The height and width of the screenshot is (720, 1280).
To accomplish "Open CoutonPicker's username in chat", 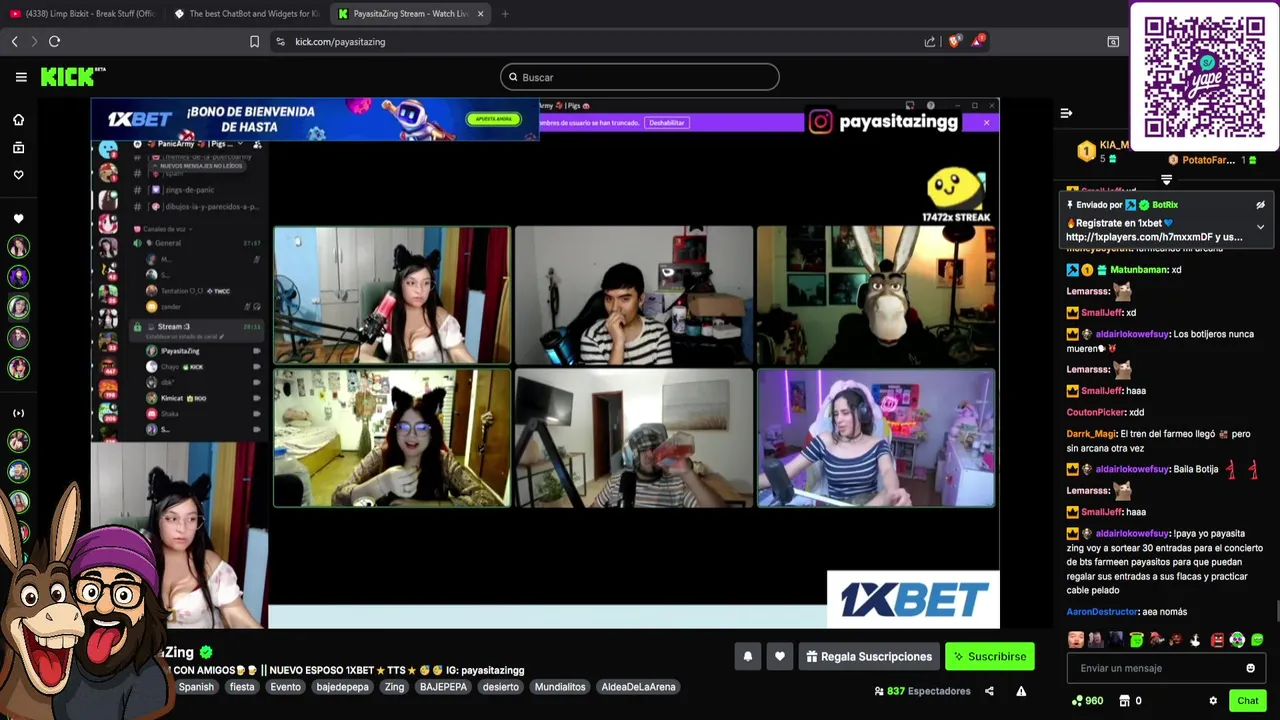I will click(1096, 413).
